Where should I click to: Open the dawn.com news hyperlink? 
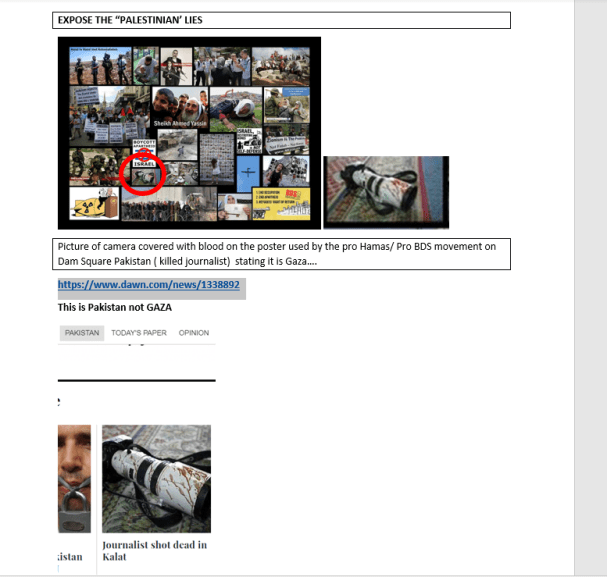point(149,285)
